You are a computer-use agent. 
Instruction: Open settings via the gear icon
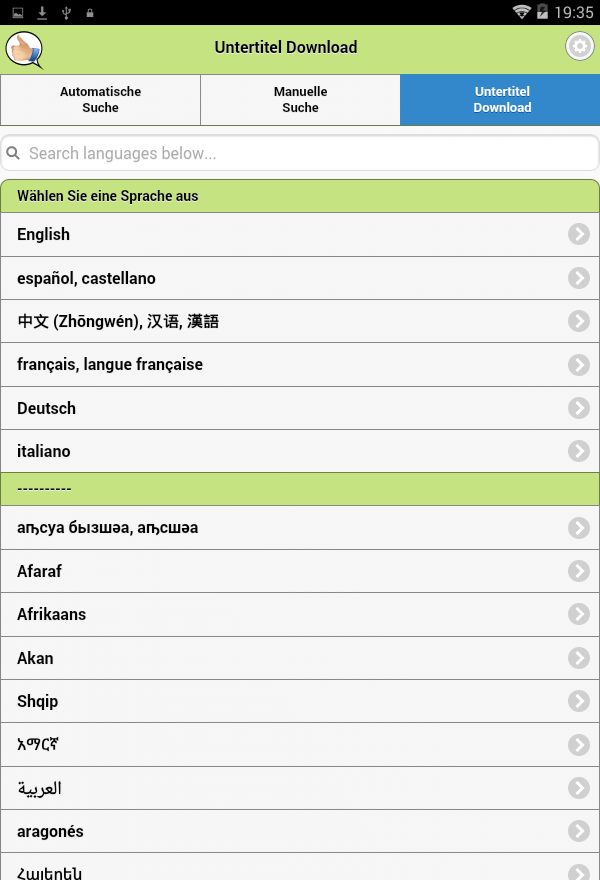(x=580, y=47)
